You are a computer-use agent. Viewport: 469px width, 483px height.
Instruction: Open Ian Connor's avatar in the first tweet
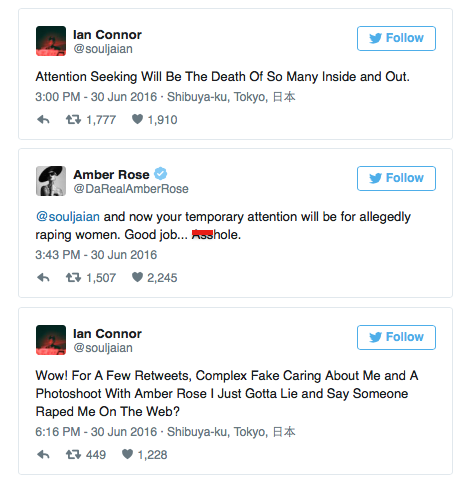(x=51, y=41)
